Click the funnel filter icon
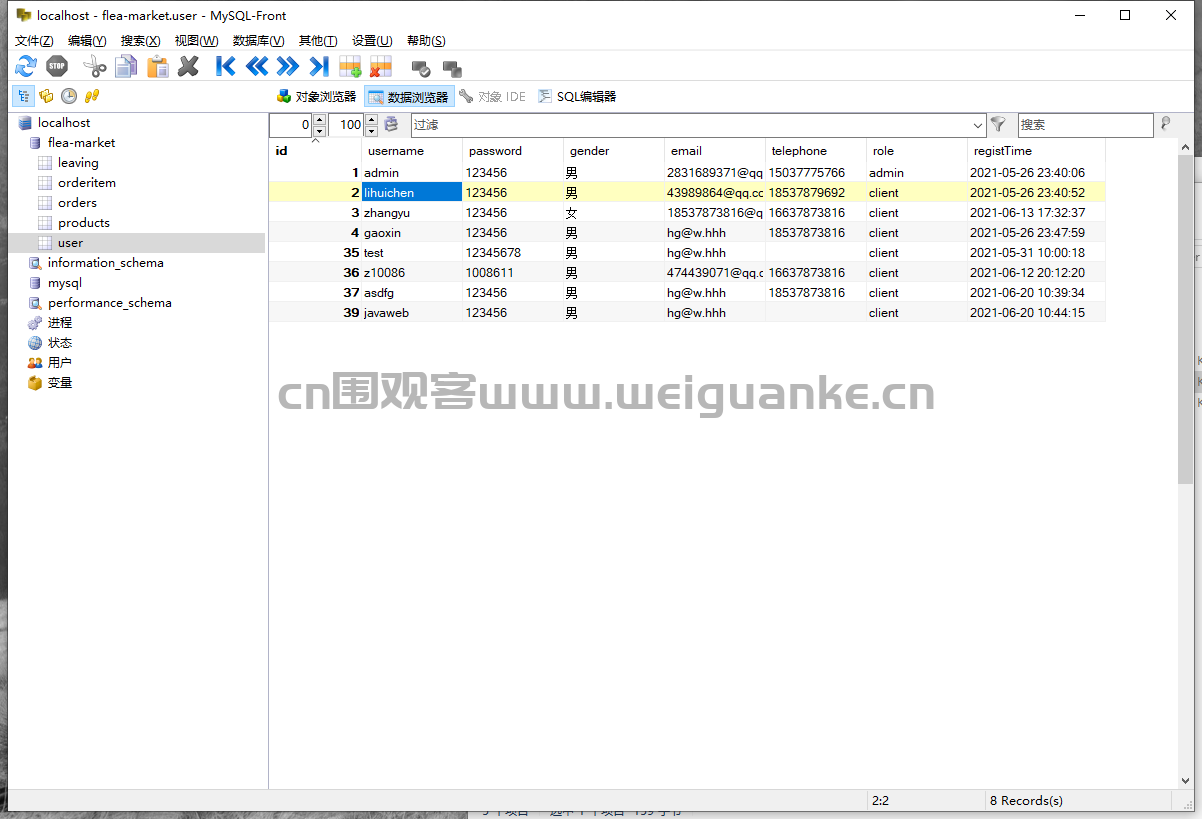This screenshot has height=819, width=1202. (998, 124)
